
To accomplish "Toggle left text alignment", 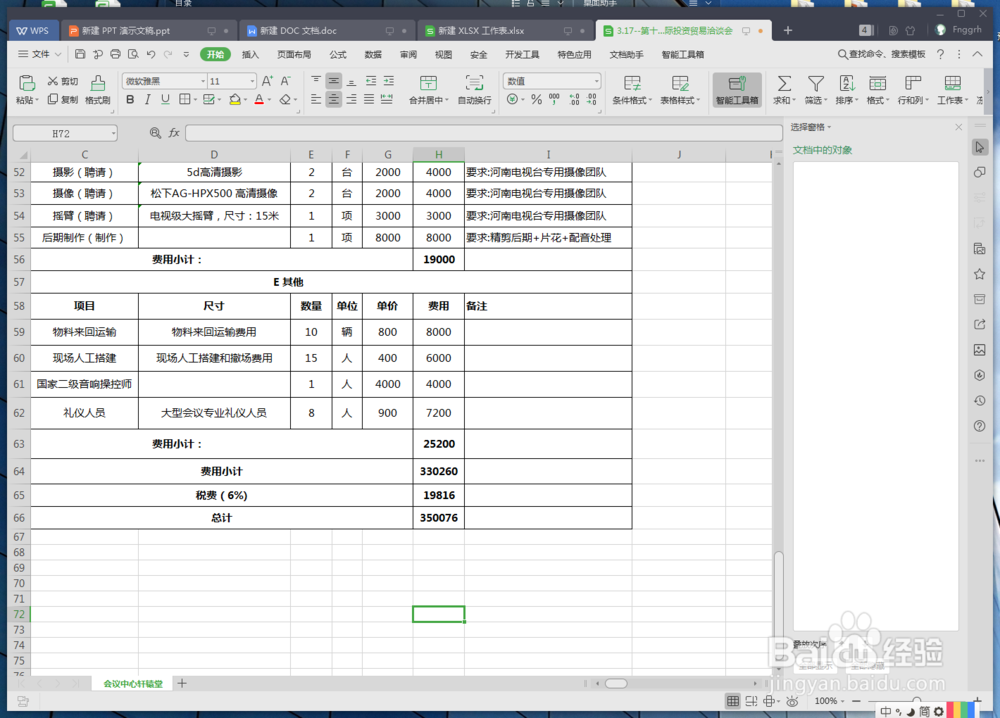I will (x=316, y=99).
